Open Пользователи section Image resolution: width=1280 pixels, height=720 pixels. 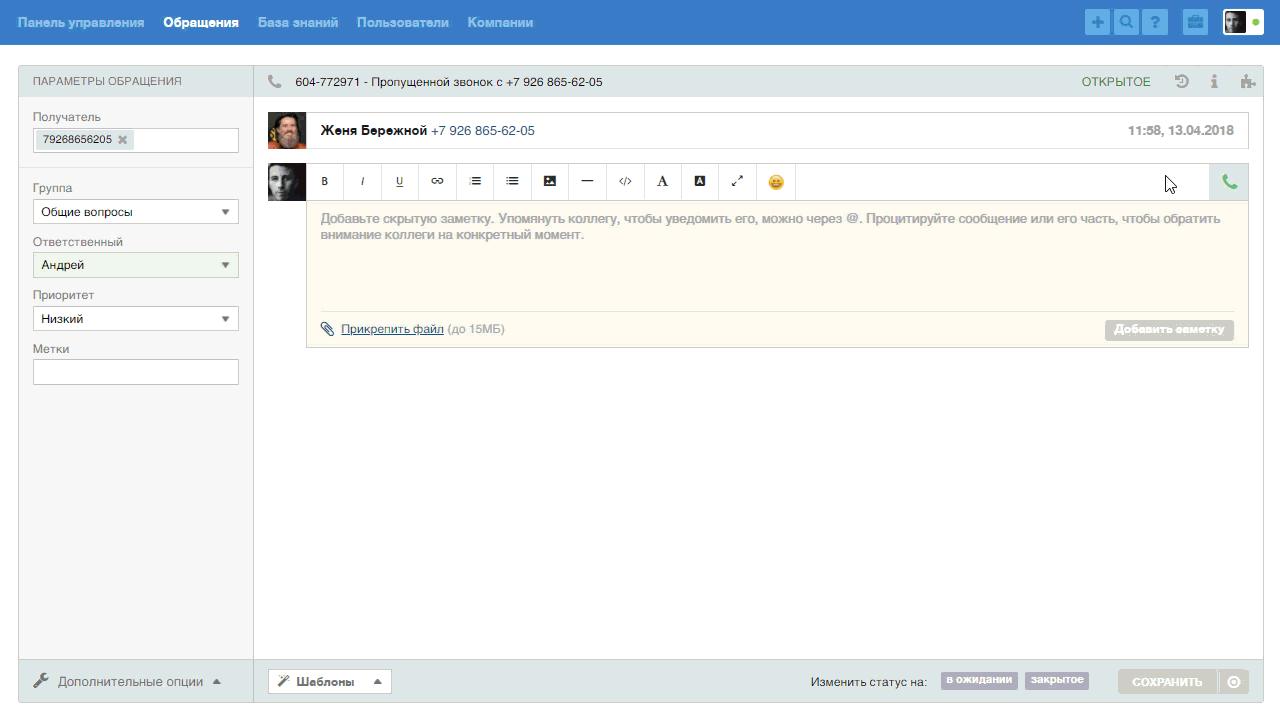[x=403, y=22]
